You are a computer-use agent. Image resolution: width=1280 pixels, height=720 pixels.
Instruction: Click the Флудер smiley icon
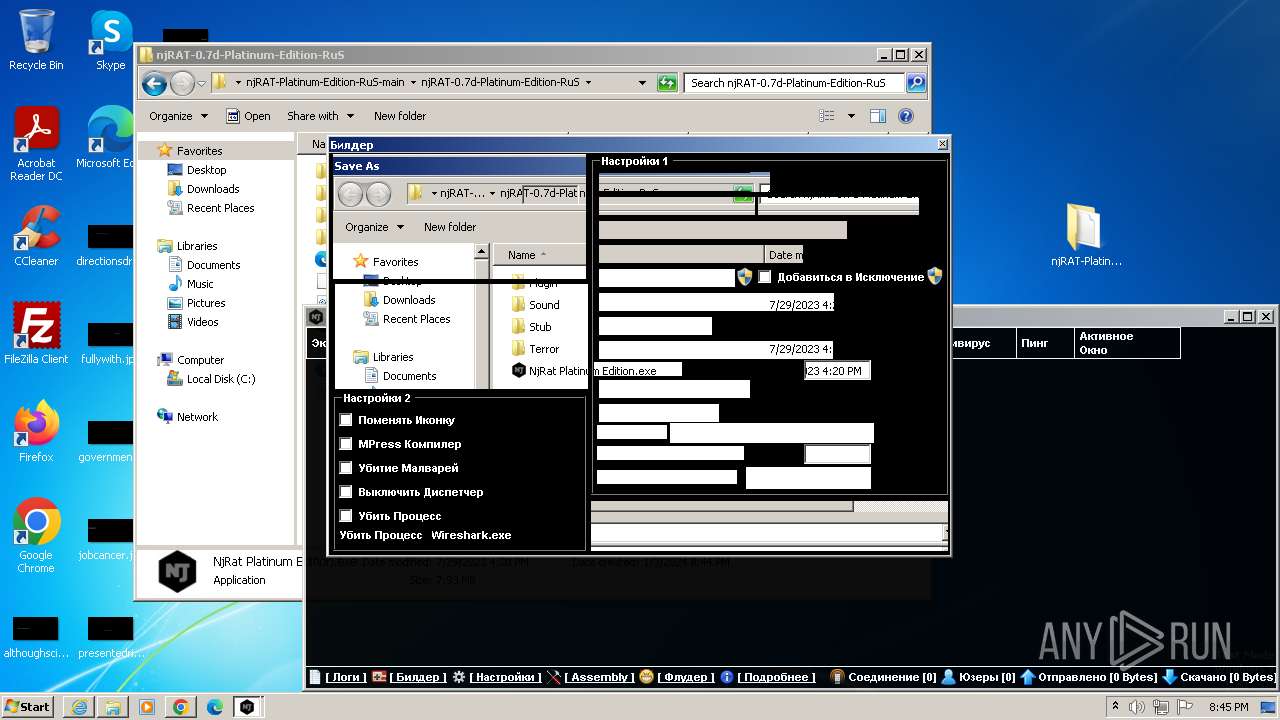pos(647,677)
